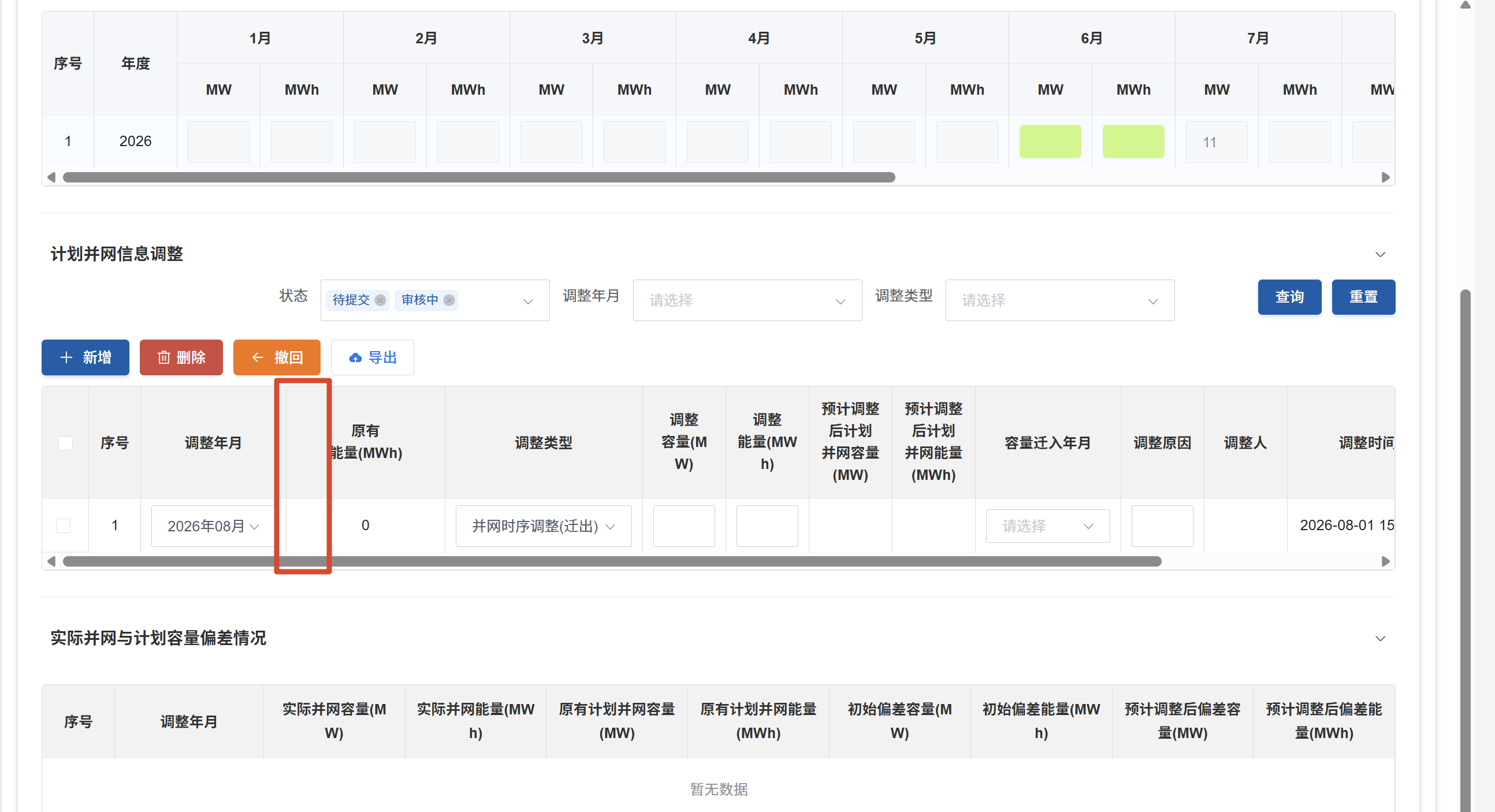
Task: Click the 2月 MW input field
Action: [x=384, y=141]
